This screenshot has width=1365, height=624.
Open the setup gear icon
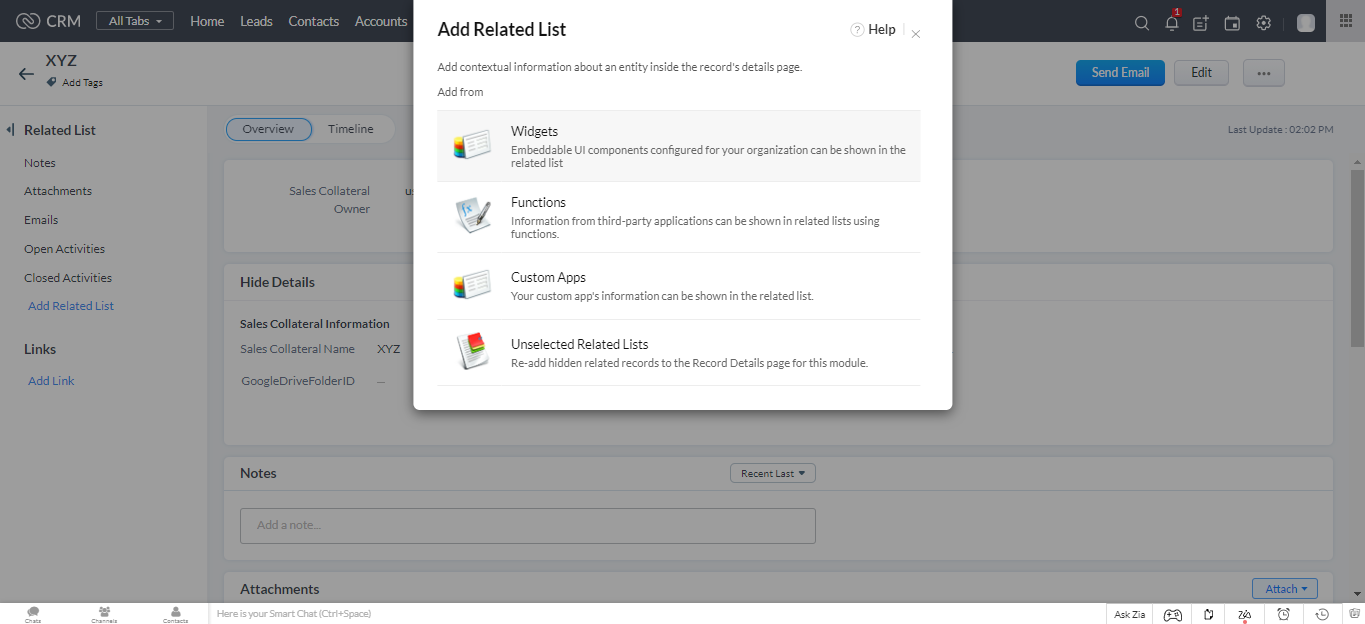(1263, 23)
